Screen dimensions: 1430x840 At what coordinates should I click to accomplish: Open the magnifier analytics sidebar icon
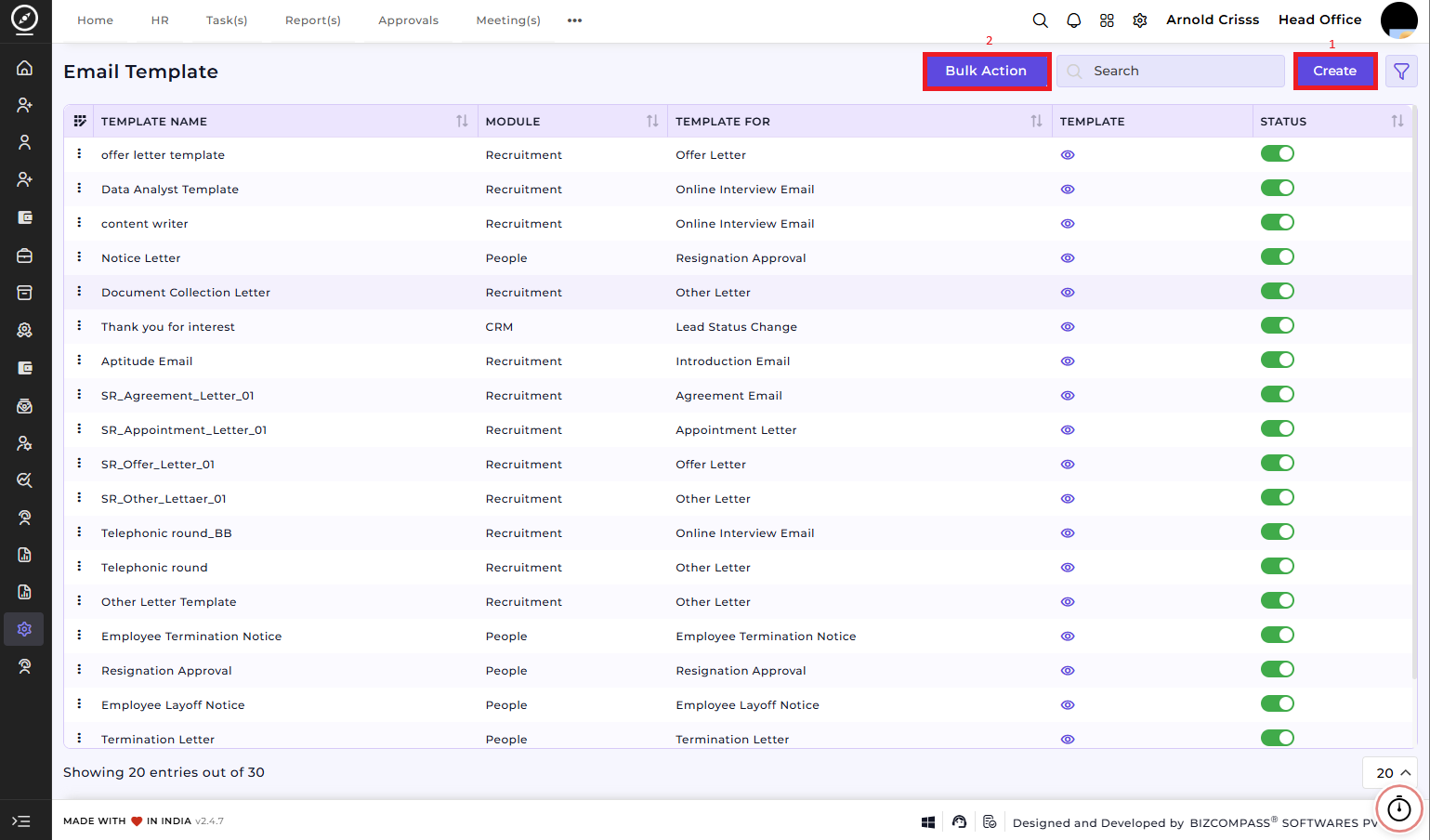(25, 480)
